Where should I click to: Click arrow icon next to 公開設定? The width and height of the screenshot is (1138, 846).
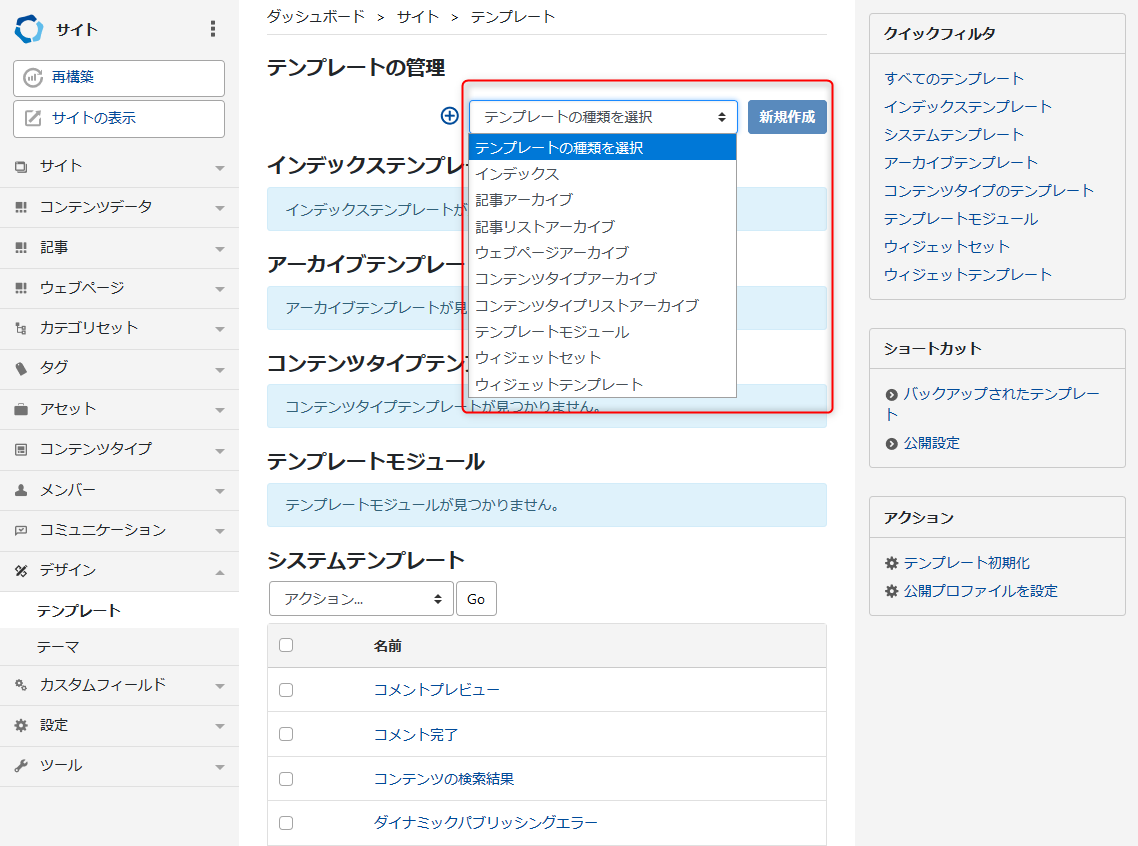point(891,443)
